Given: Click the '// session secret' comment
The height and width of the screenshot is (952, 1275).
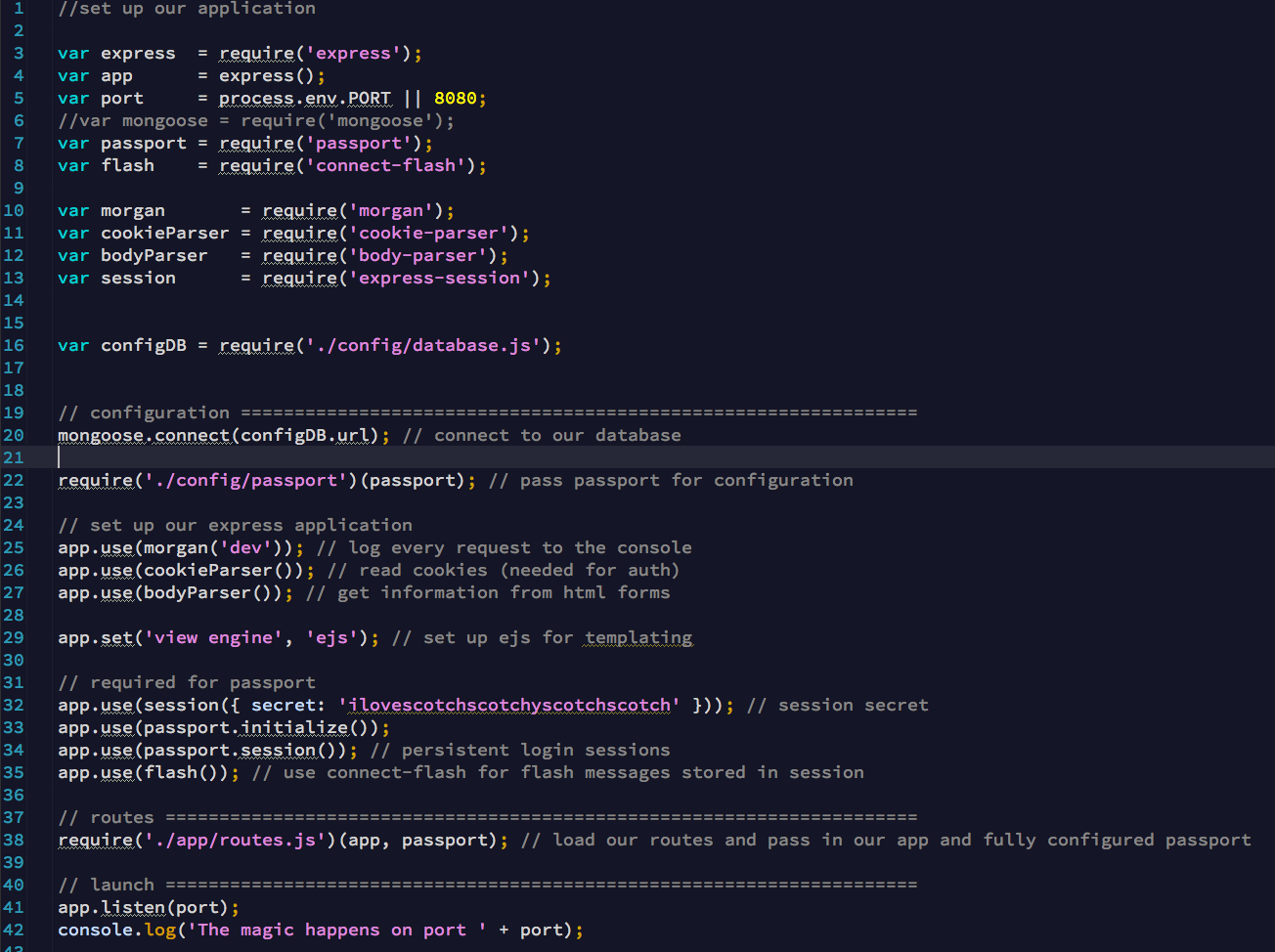Looking at the screenshot, I should click(838, 705).
